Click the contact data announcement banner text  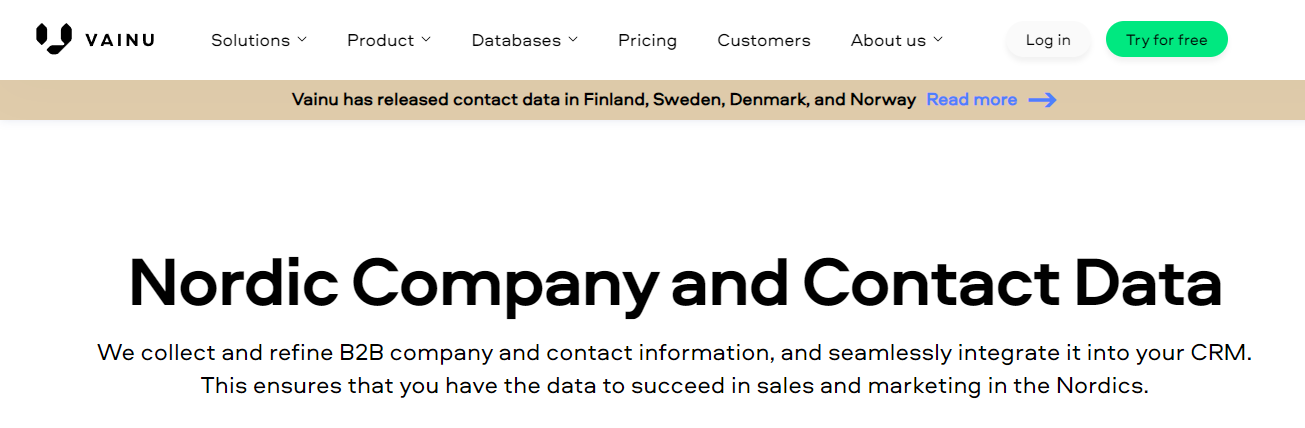604,100
